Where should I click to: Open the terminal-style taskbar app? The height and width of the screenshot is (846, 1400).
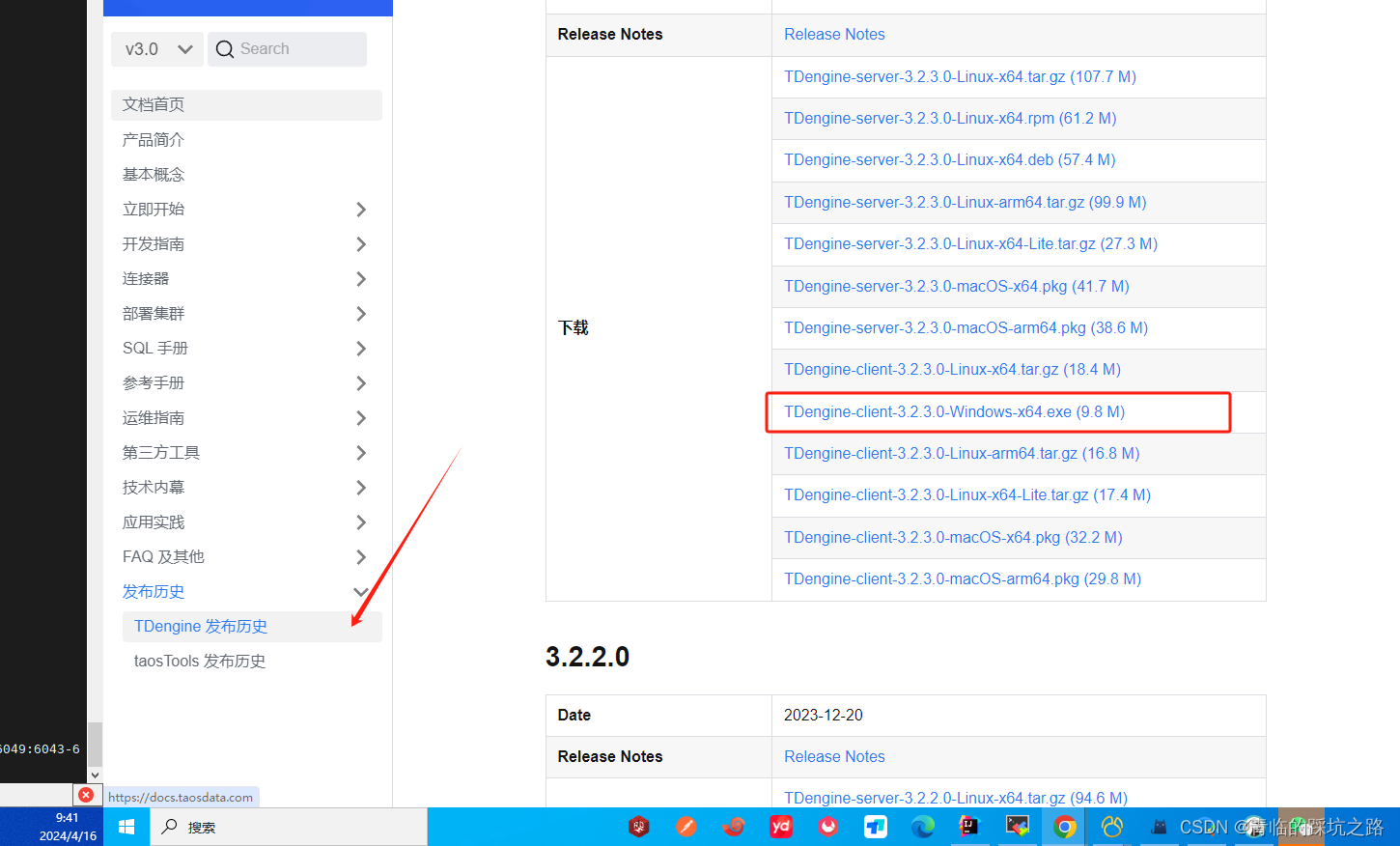coord(1017,827)
